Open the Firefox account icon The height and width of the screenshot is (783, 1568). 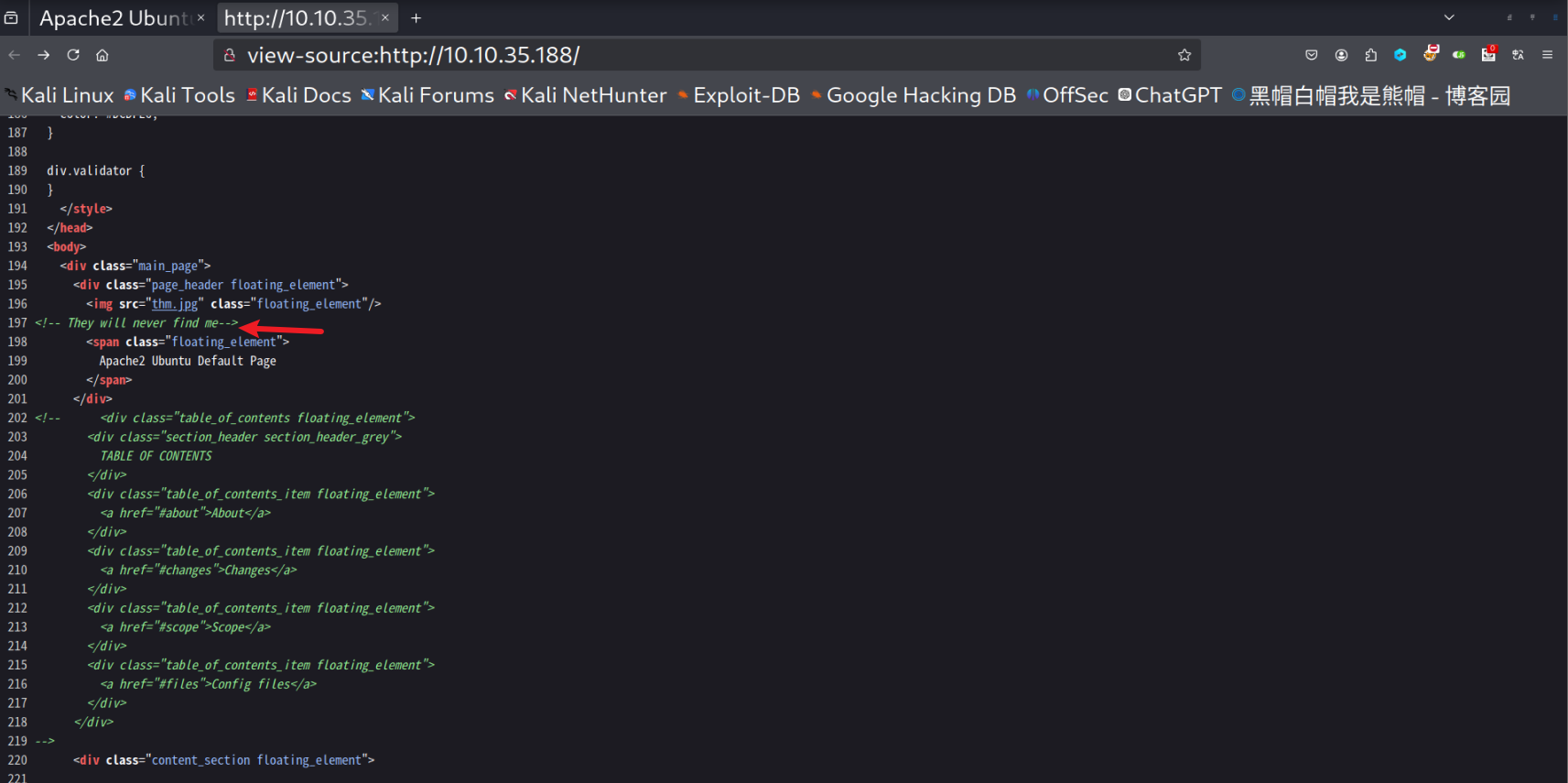click(1341, 55)
